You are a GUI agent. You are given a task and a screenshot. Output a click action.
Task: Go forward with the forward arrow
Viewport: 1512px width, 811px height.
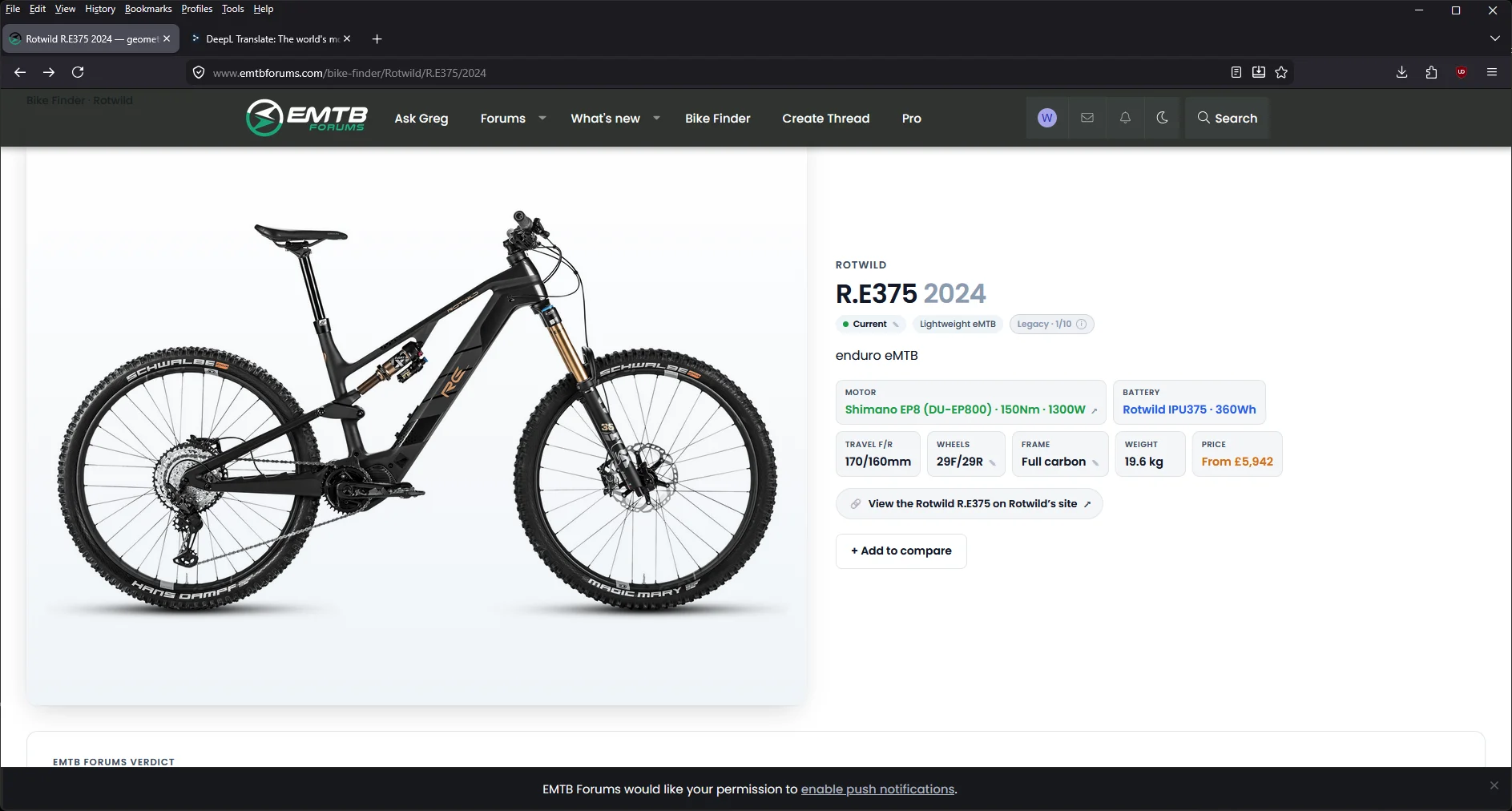[x=49, y=72]
